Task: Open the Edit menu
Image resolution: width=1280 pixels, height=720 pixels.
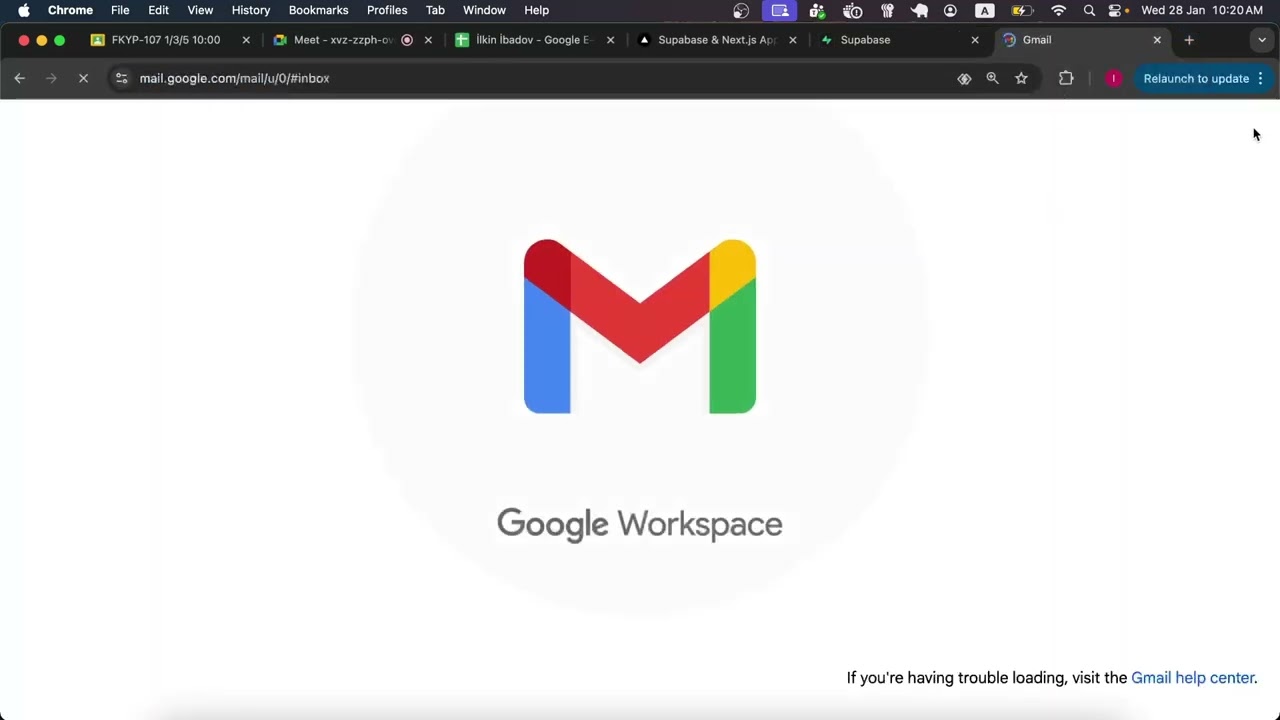Action: pos(158,10)
